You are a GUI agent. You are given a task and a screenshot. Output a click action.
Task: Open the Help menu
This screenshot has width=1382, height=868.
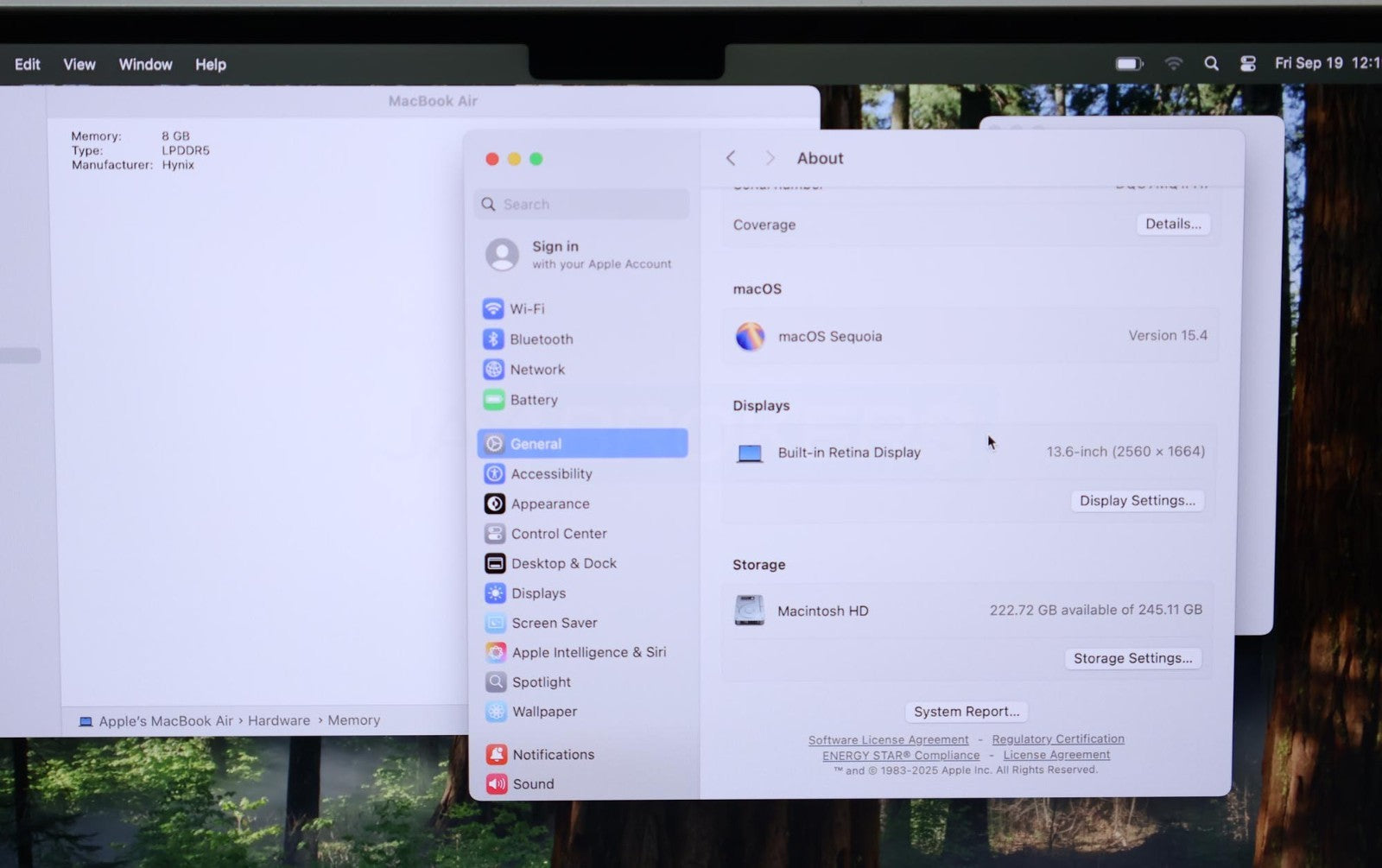[x=210, y=65]
